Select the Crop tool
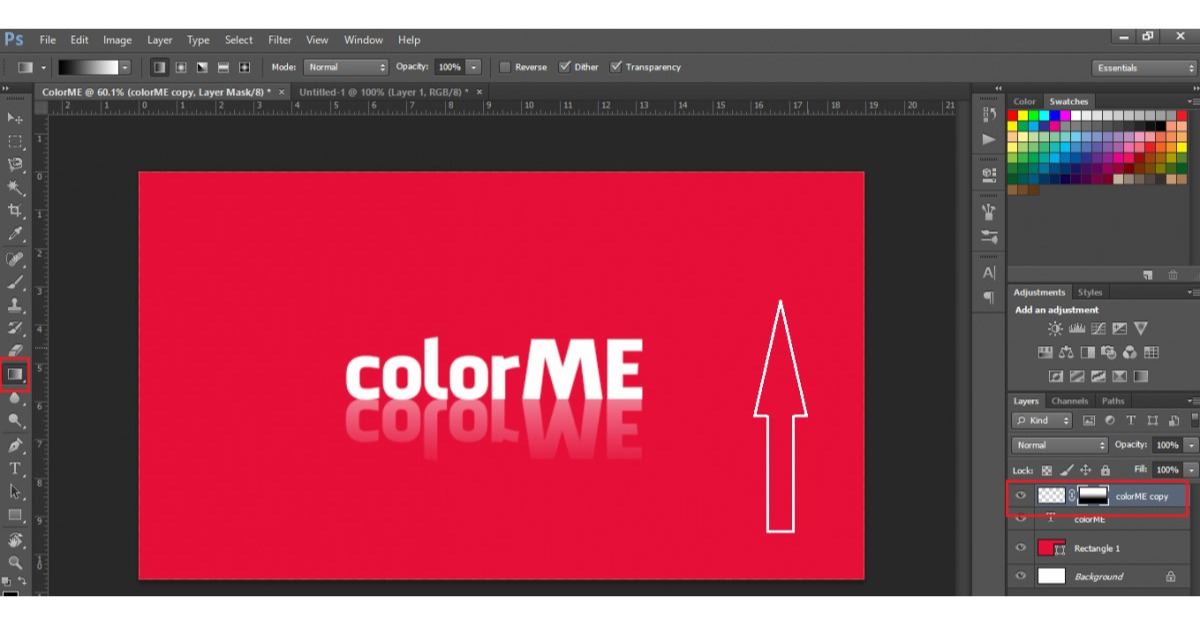This screenshot has width=1200, height=625. click(x=15, y=211)
